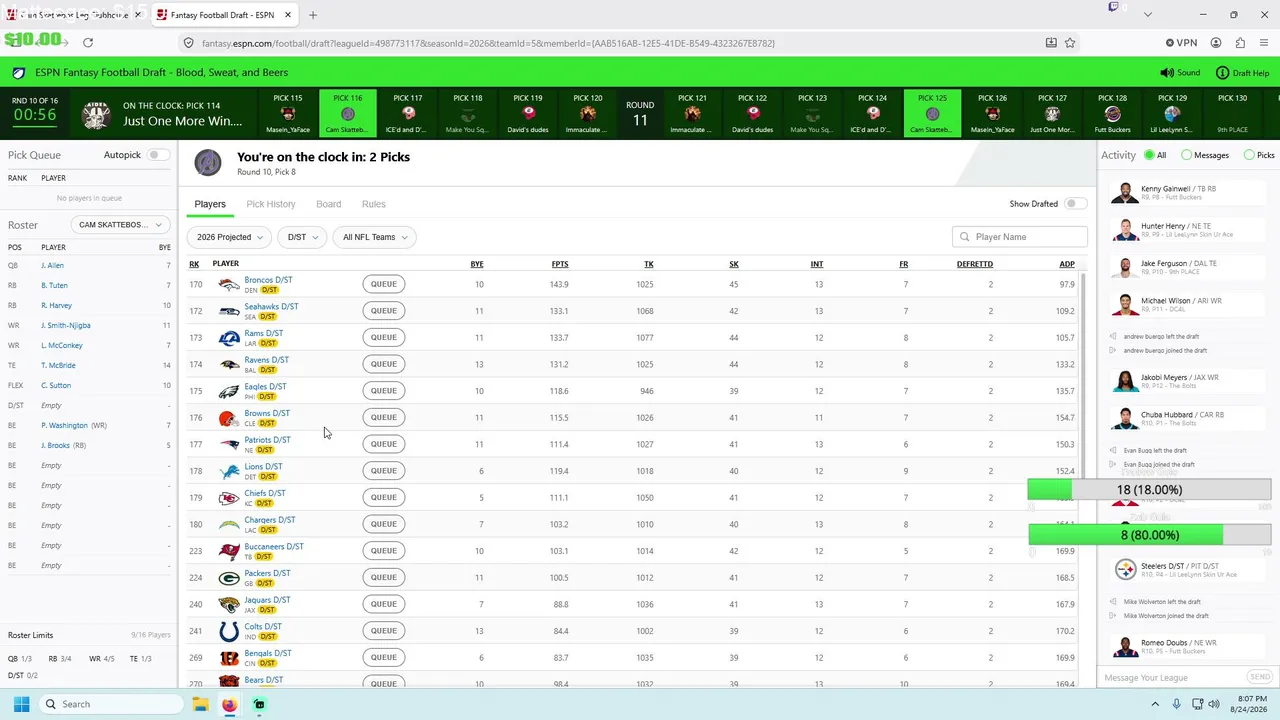
Task: Click the Ravens D/ST team logo
Action: point(229,364)
